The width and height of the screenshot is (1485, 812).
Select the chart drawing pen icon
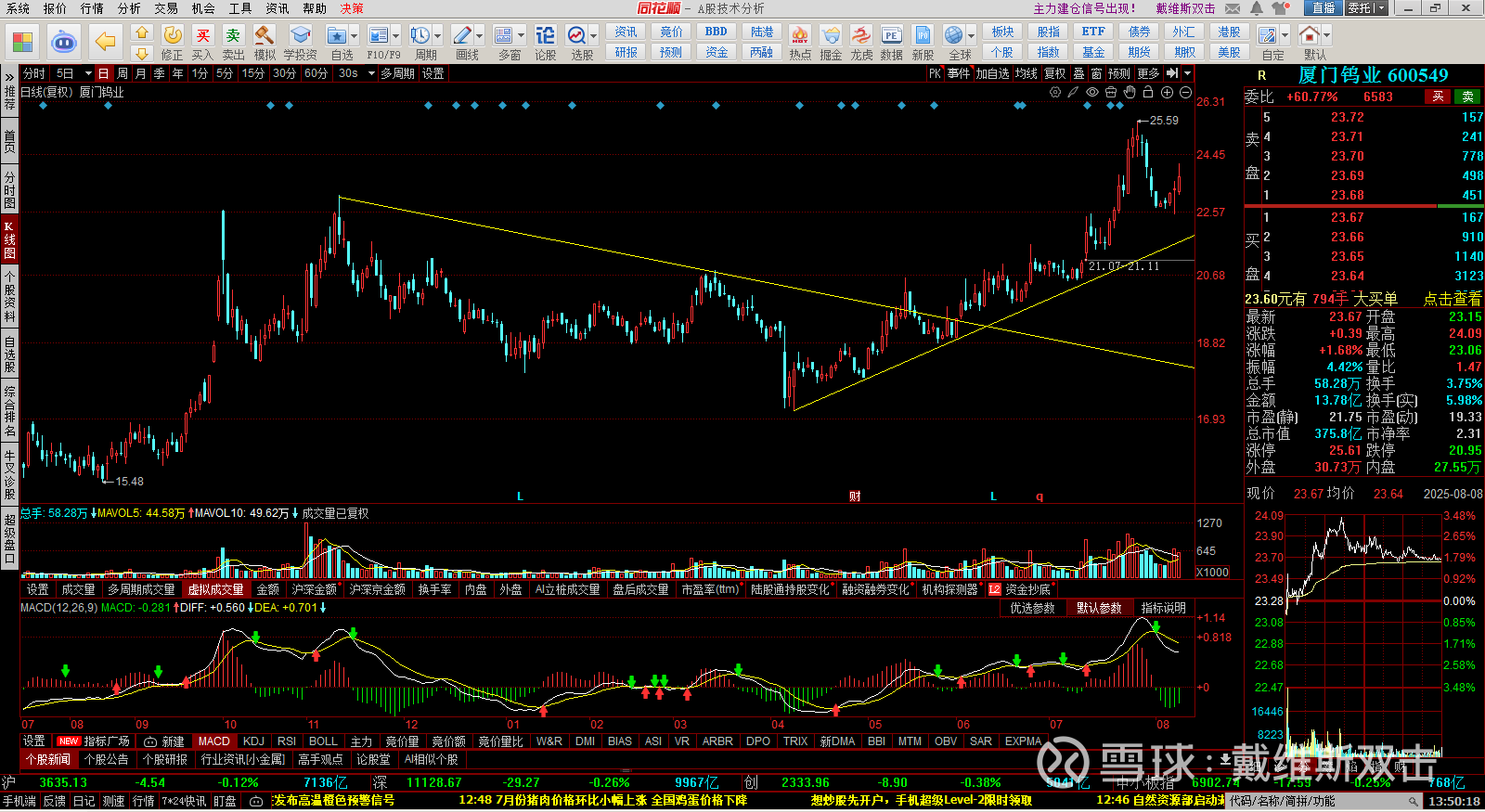1073,92
